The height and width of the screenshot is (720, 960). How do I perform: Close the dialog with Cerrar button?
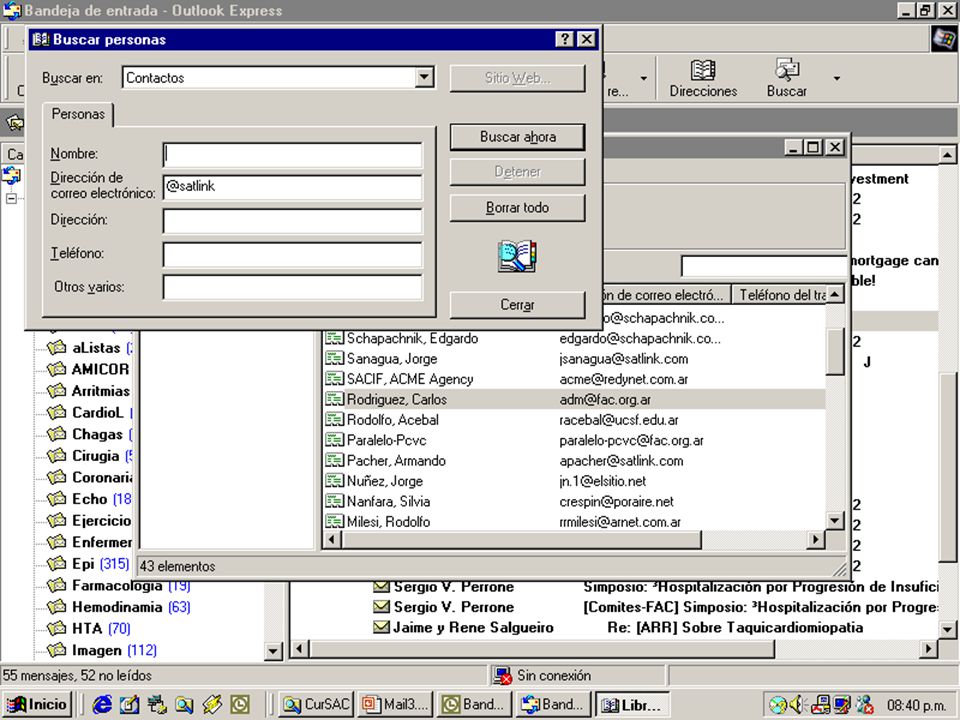pos(517,305)
